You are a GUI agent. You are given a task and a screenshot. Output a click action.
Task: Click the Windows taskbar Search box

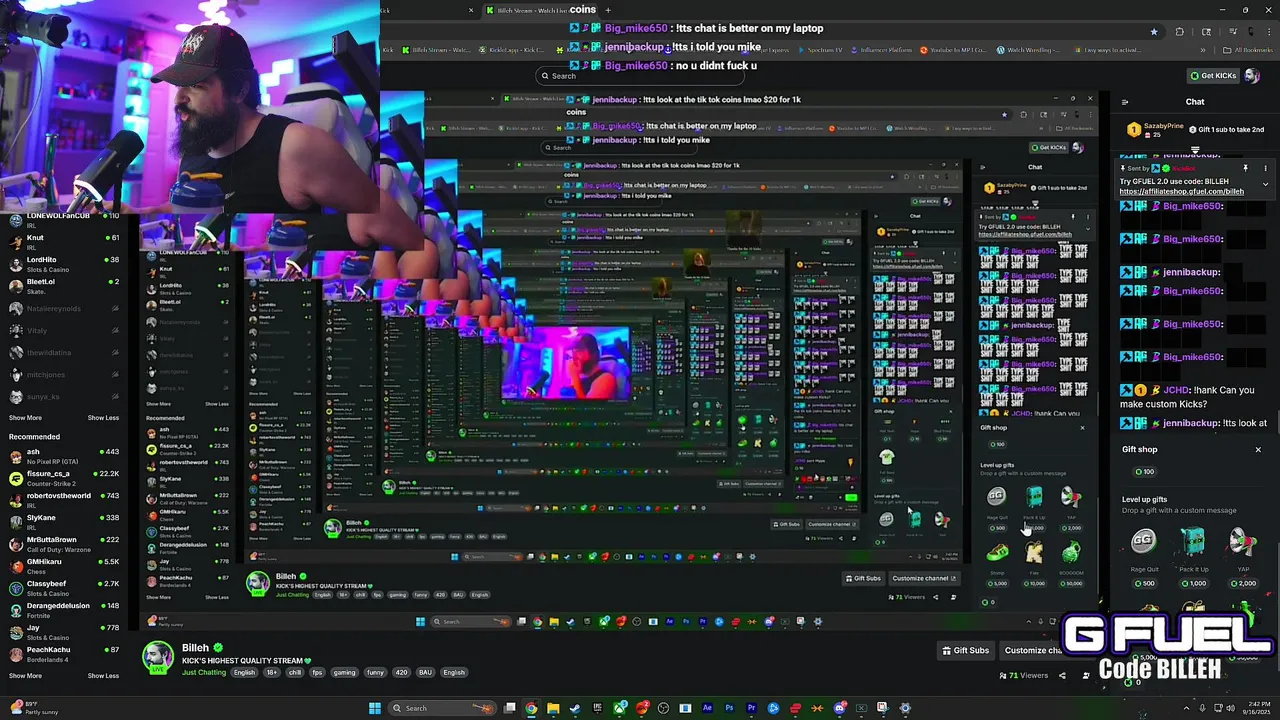click(442, 708)
